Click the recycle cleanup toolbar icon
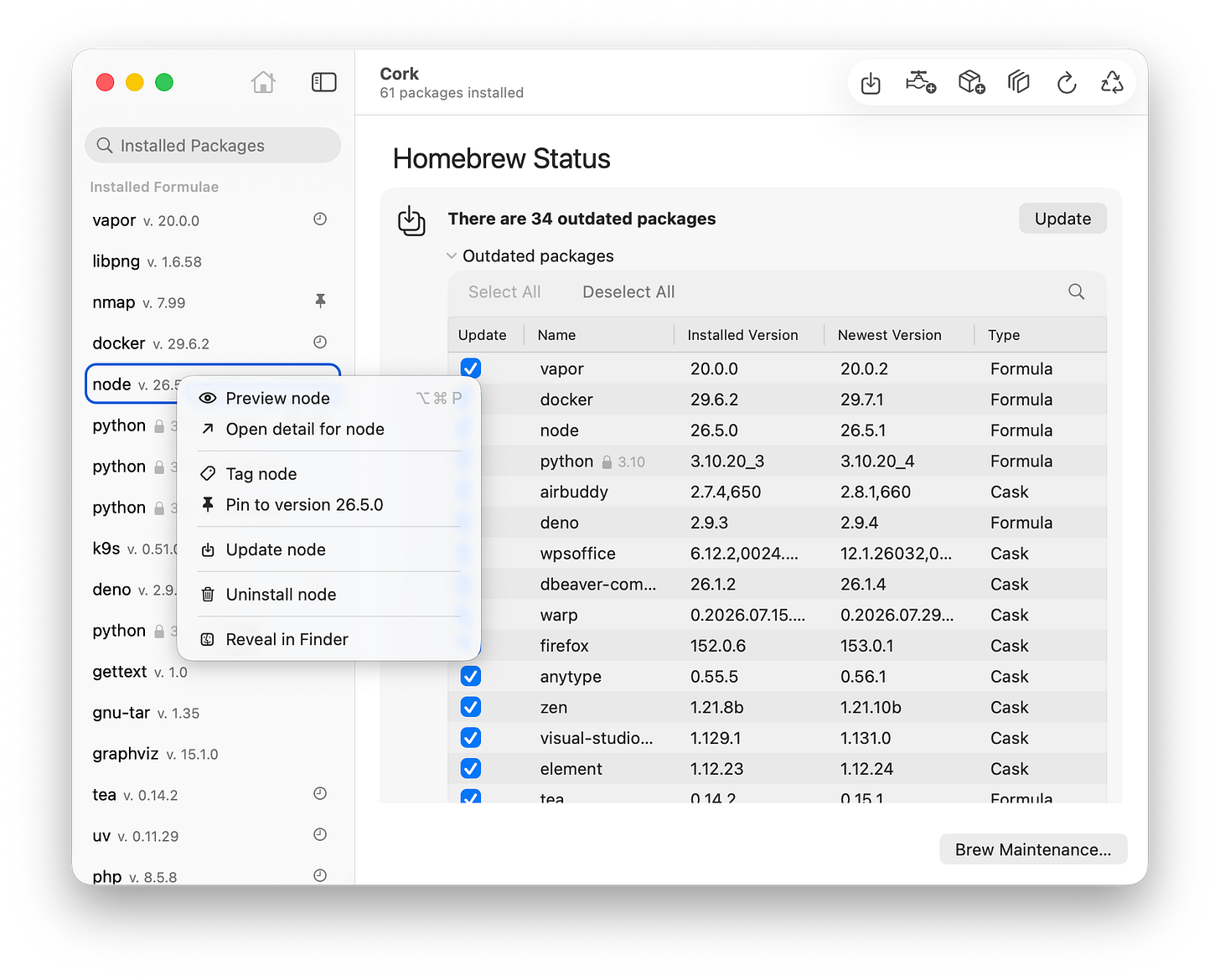 [1112, 82]
